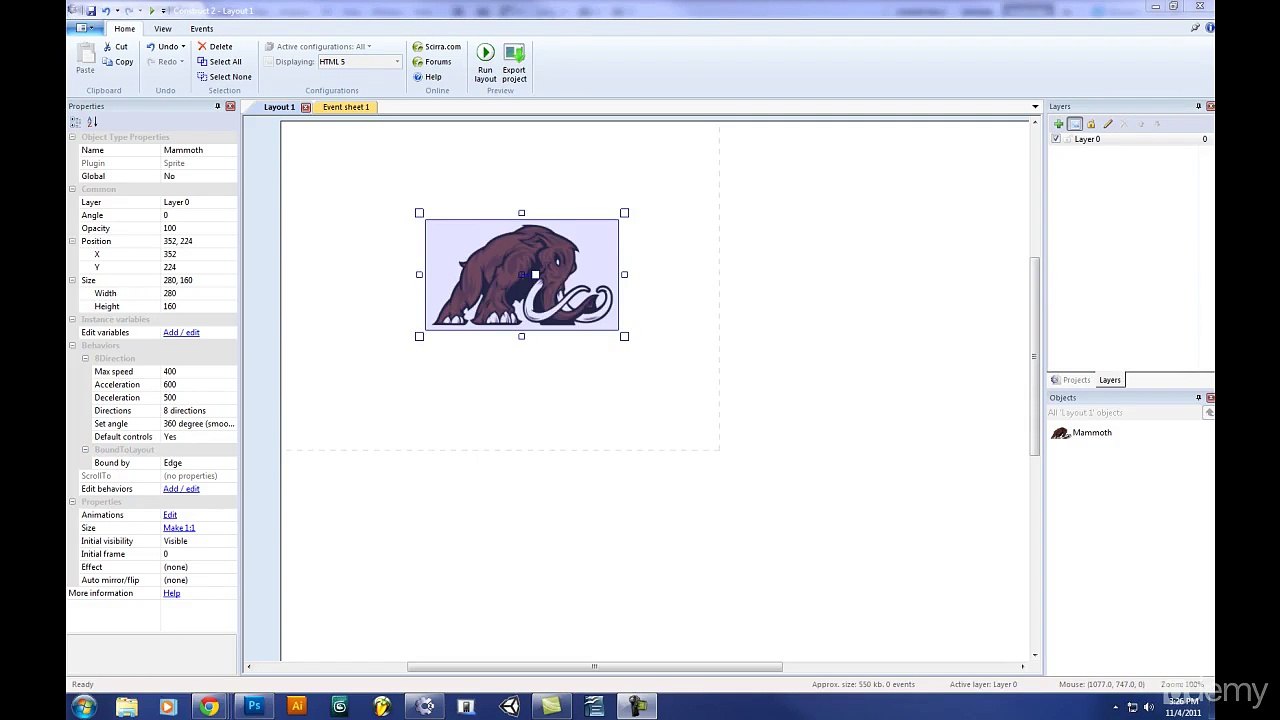Click Add / edit behaviors link

click(x=181, y=489)
